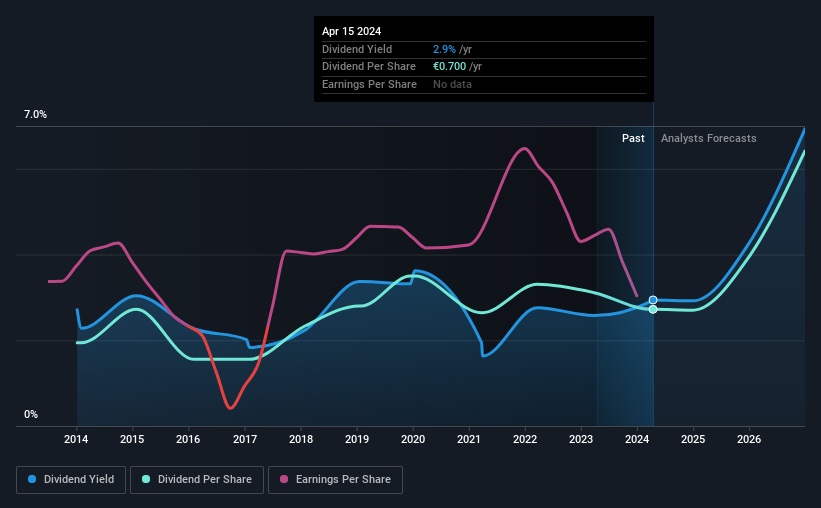Click the tooltip's Earnings Per Share row label
The image size is (821, 508).
pos(369,84)
